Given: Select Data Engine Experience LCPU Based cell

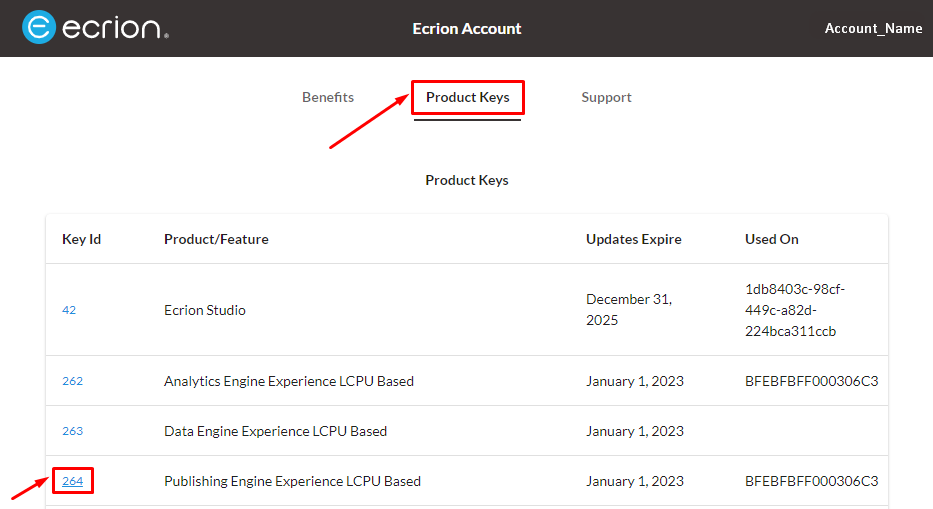Looking at the screenshot, I should [275, 431].
